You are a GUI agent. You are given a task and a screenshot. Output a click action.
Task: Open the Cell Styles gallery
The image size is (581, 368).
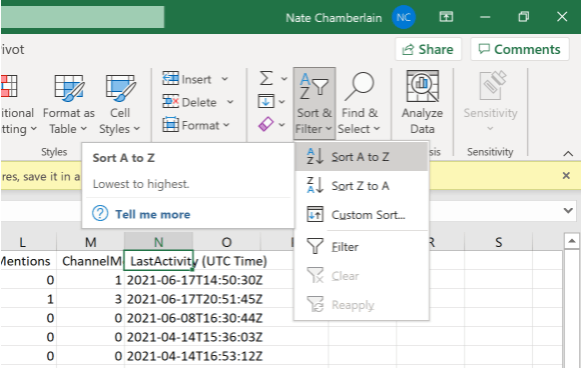point(120,104)
